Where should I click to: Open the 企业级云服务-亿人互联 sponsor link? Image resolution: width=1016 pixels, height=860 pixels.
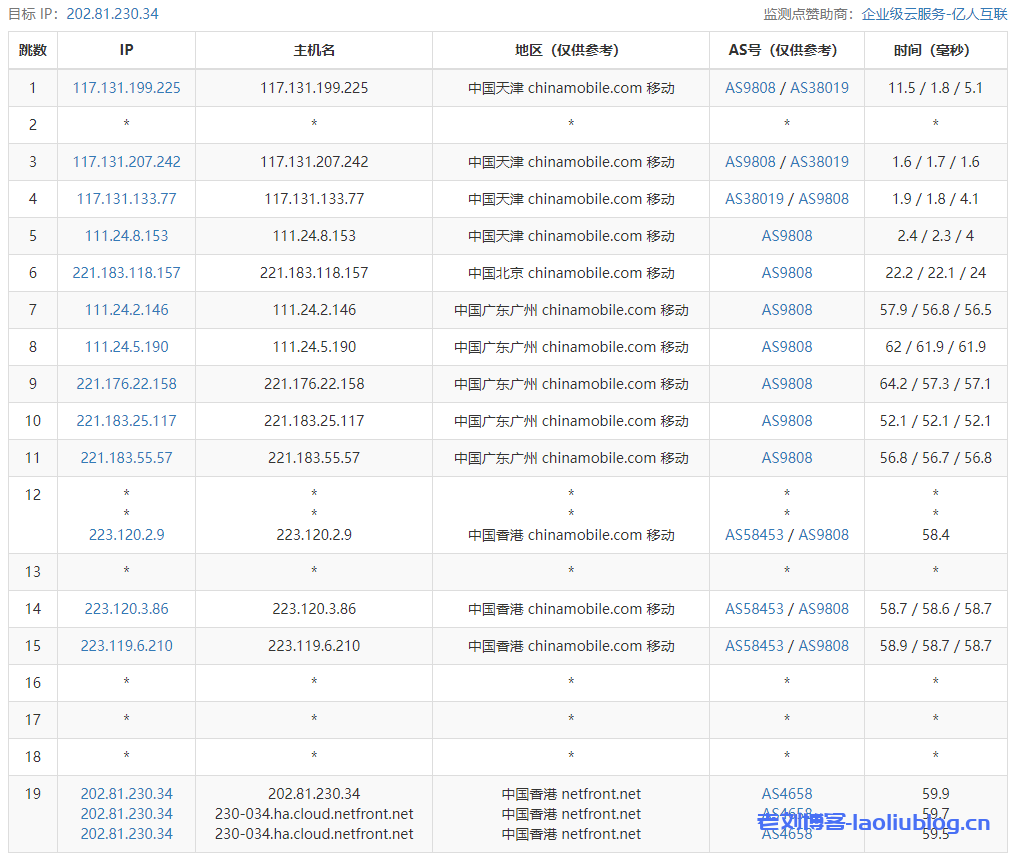[x=934, y=14]
